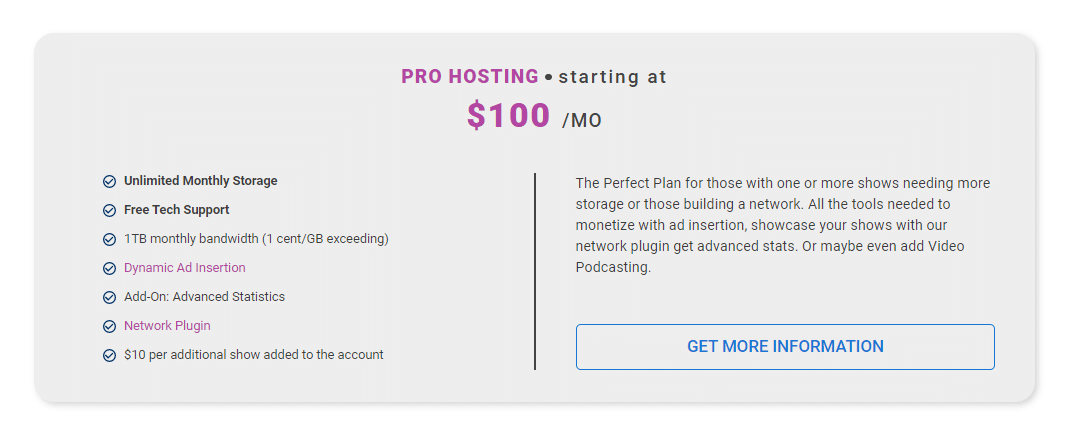The height and width of the screenshot is (428, 1071).
Task: Click checkmark icon beside Unlimited Monthly Storage
Action: click(x=109, y=182)
